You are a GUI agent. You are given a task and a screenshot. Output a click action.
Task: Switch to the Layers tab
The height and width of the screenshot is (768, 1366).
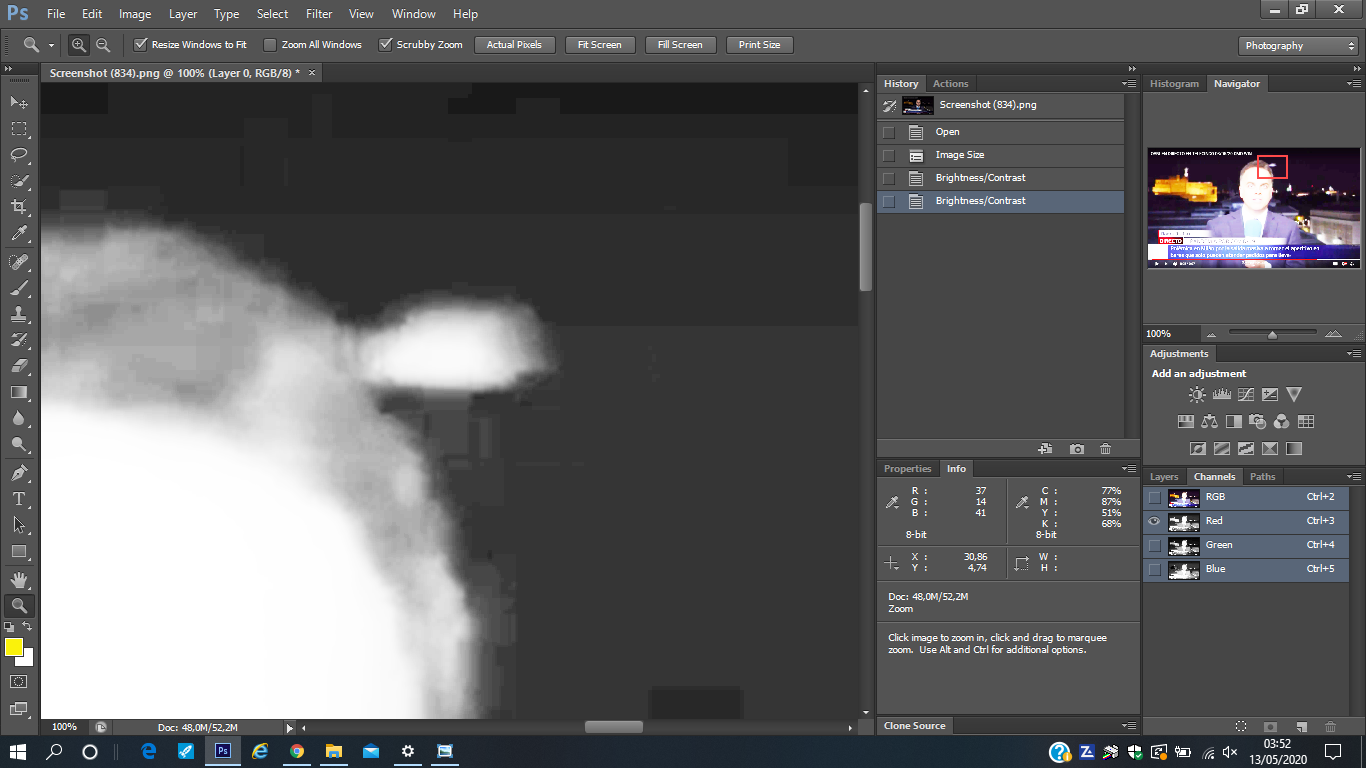(1164, 477)
